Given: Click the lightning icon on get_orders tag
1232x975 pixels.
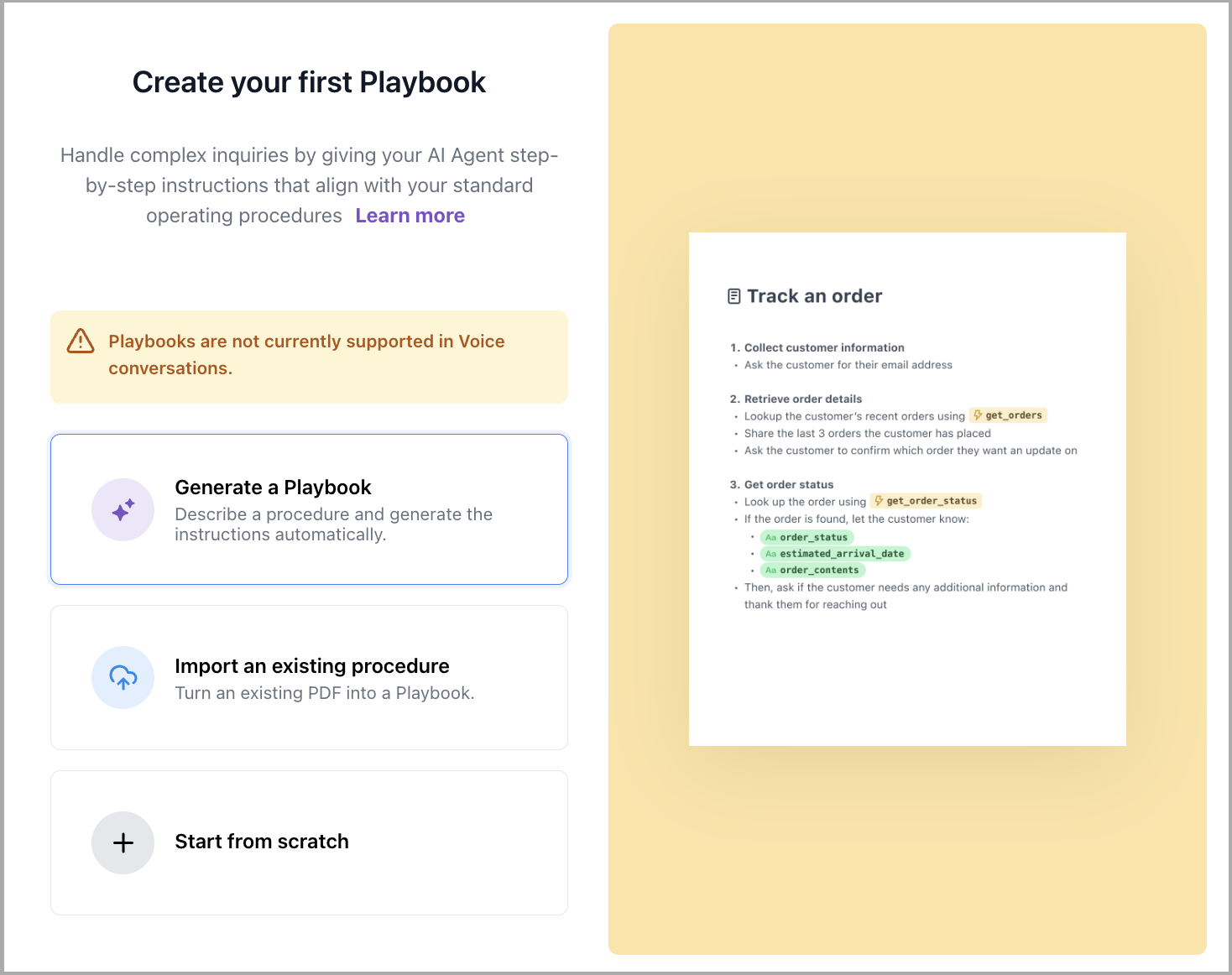Looking at the screenshot, I should coord(977,414).
